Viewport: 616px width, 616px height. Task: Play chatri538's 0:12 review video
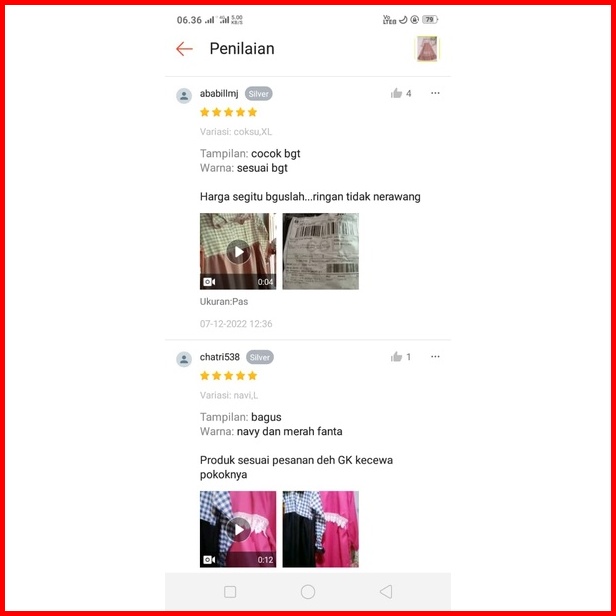click(238, 529)
